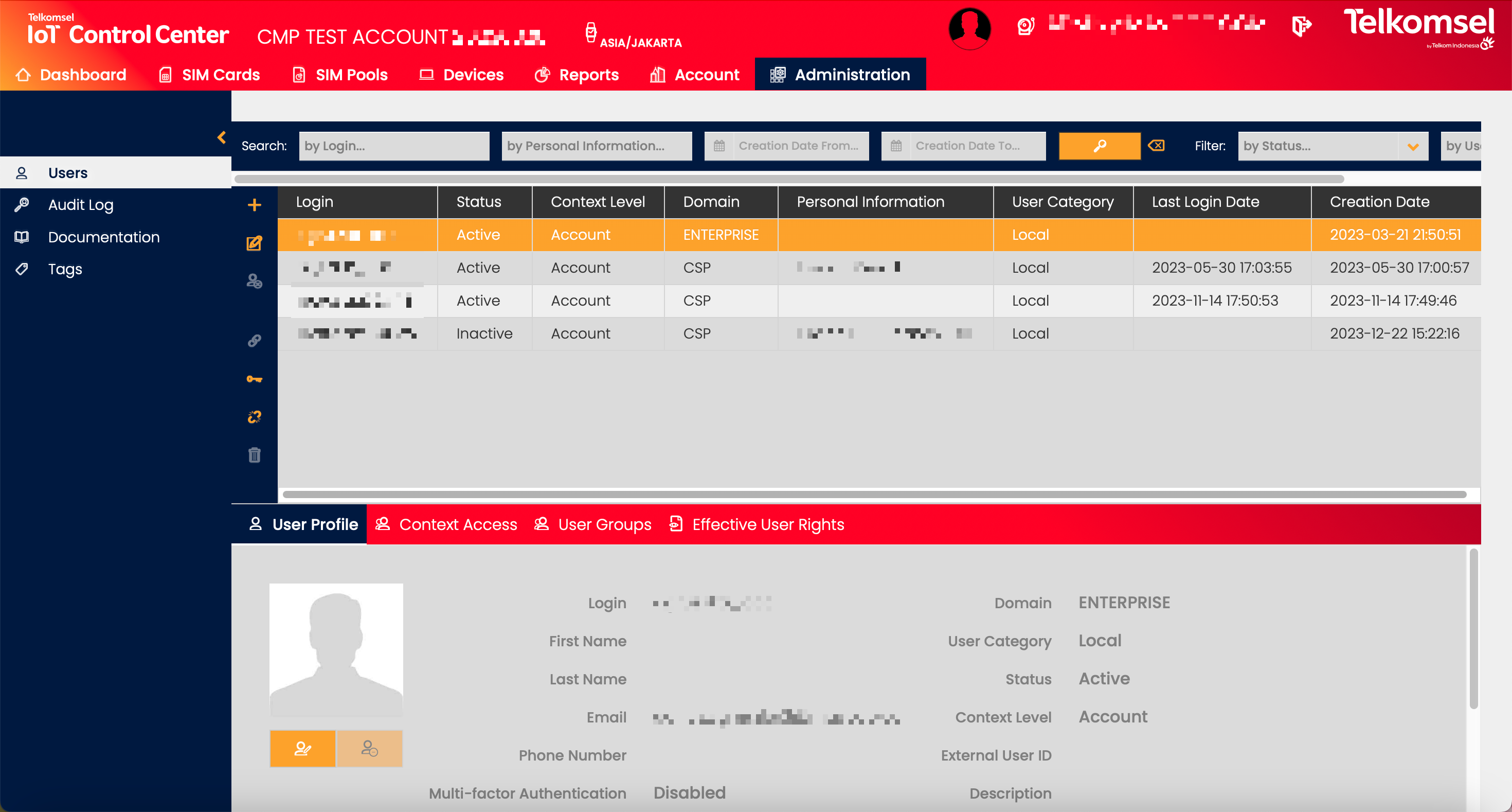Clear the search criteria
1512x812 pixels.
coord(1156,146)
